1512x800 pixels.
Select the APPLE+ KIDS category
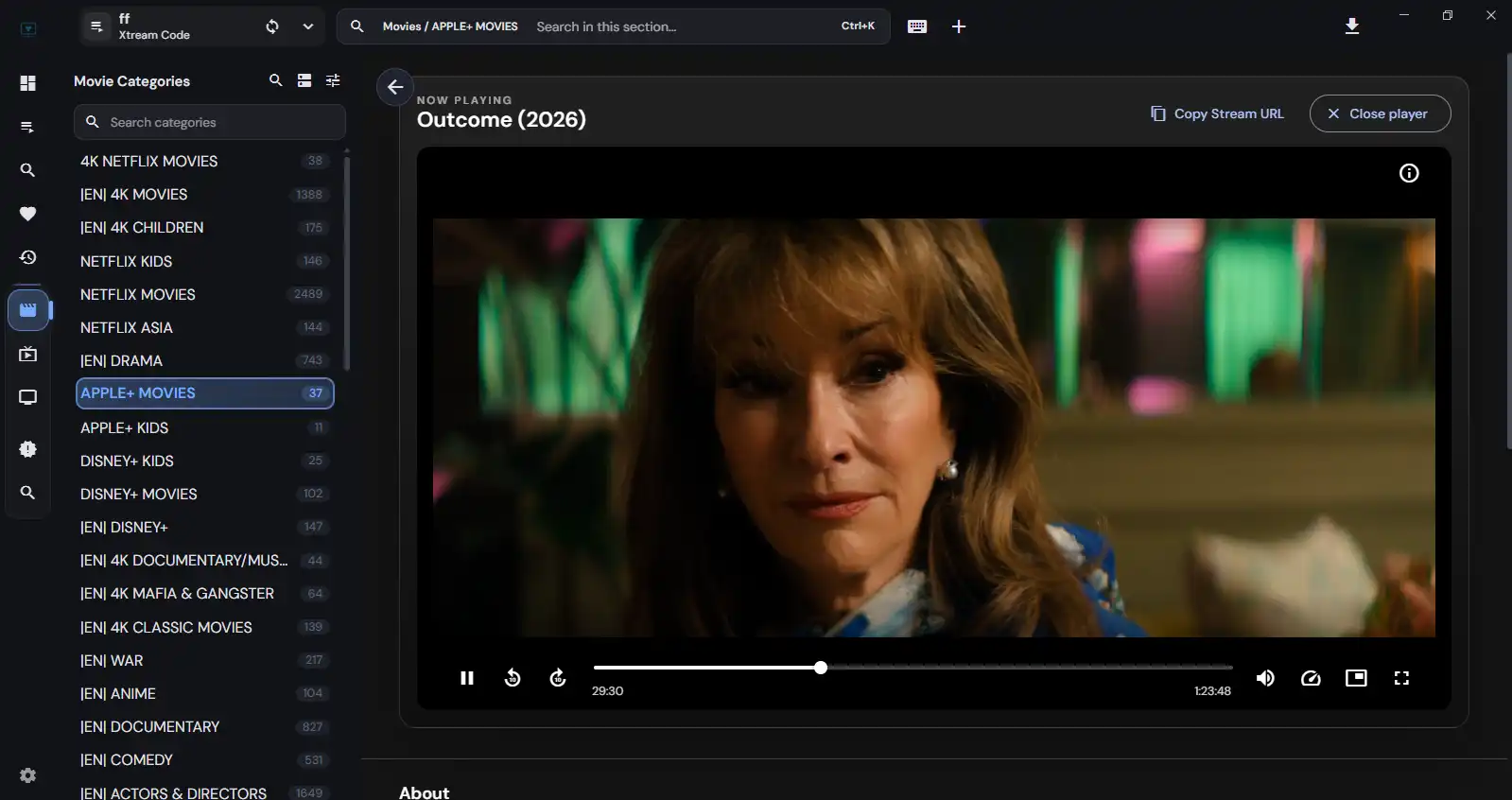tap(204, 427)
